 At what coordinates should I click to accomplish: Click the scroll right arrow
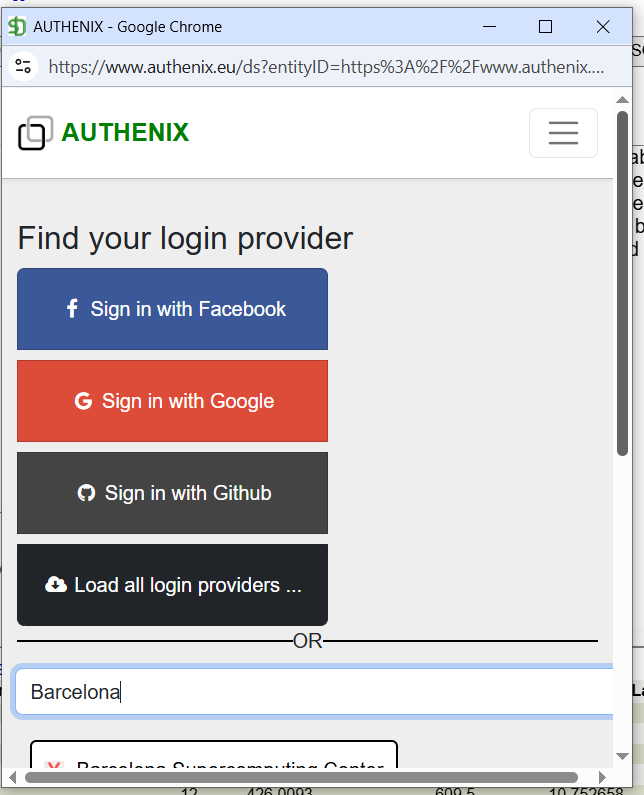tap(602, 777)
